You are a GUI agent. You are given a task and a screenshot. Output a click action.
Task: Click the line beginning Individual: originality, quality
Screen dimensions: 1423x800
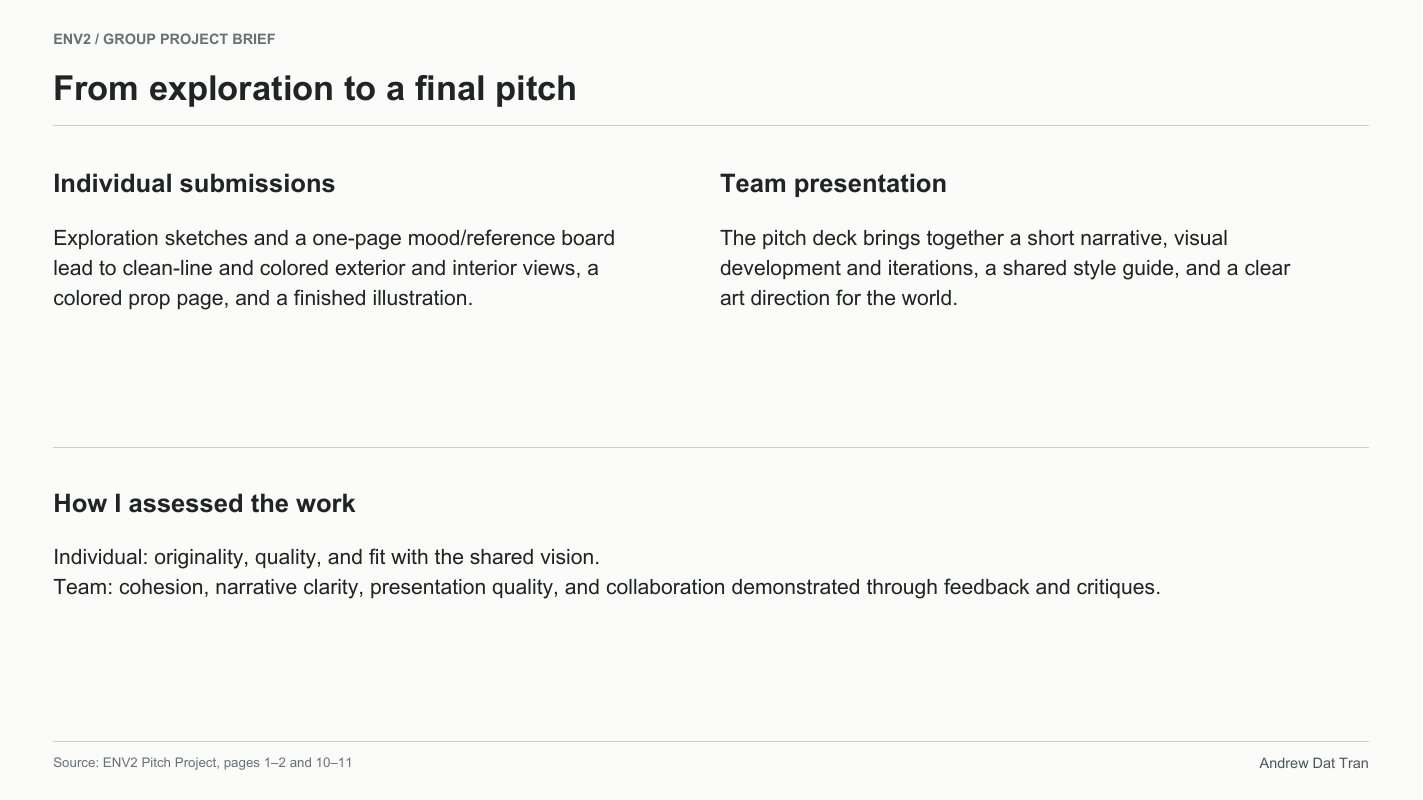click(326, 557)
